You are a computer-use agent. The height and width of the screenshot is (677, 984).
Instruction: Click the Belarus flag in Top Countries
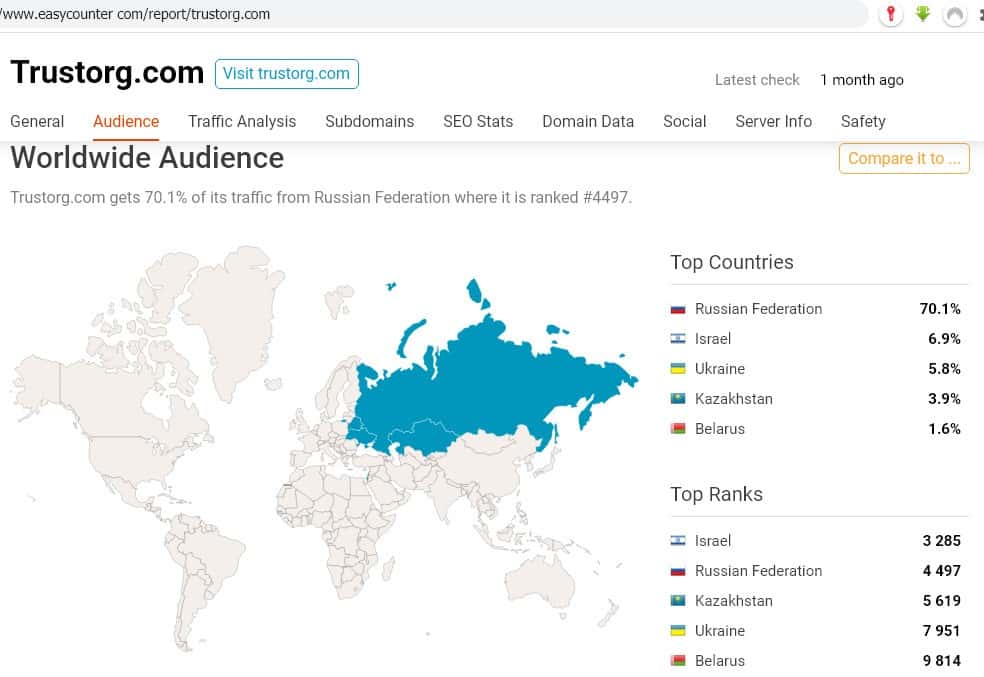pos(678,429)
